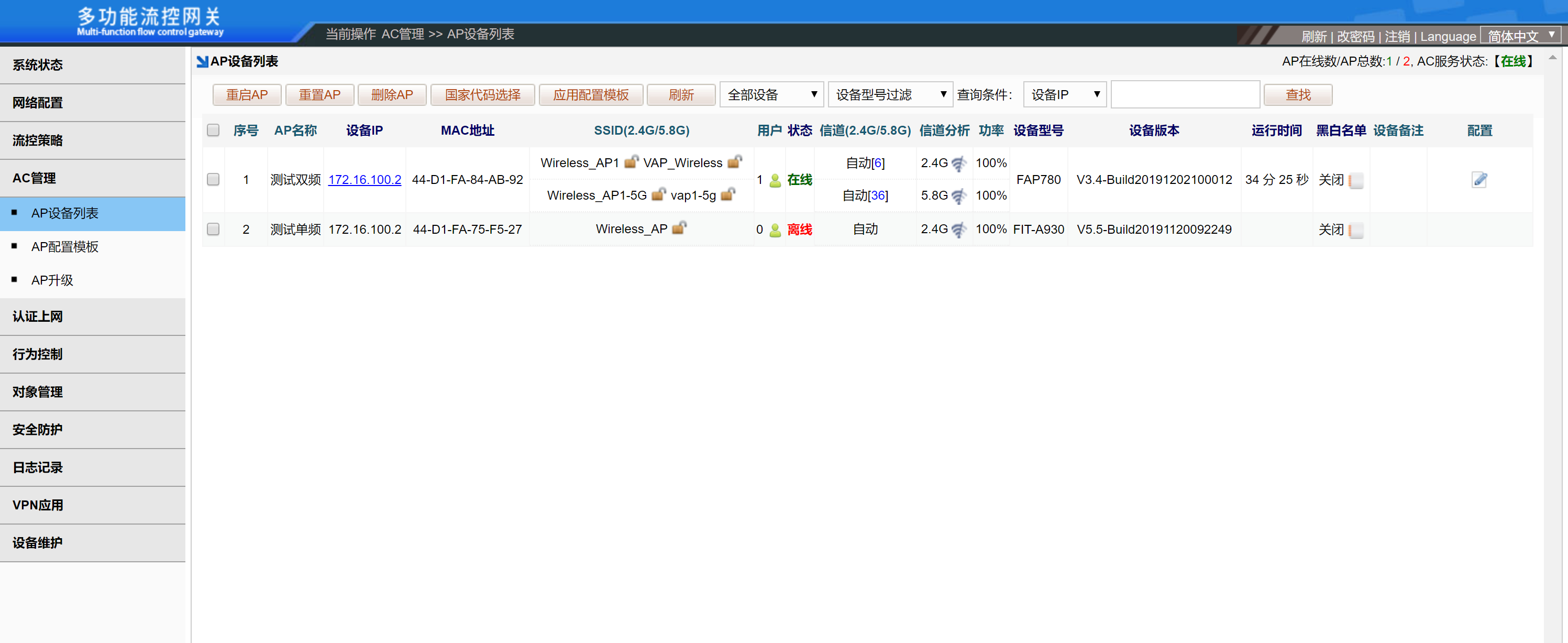The height and width of the screenshot is (643, 1568).
Task: Click the edit config icon for AP row 1
Action: point(1479,180)
